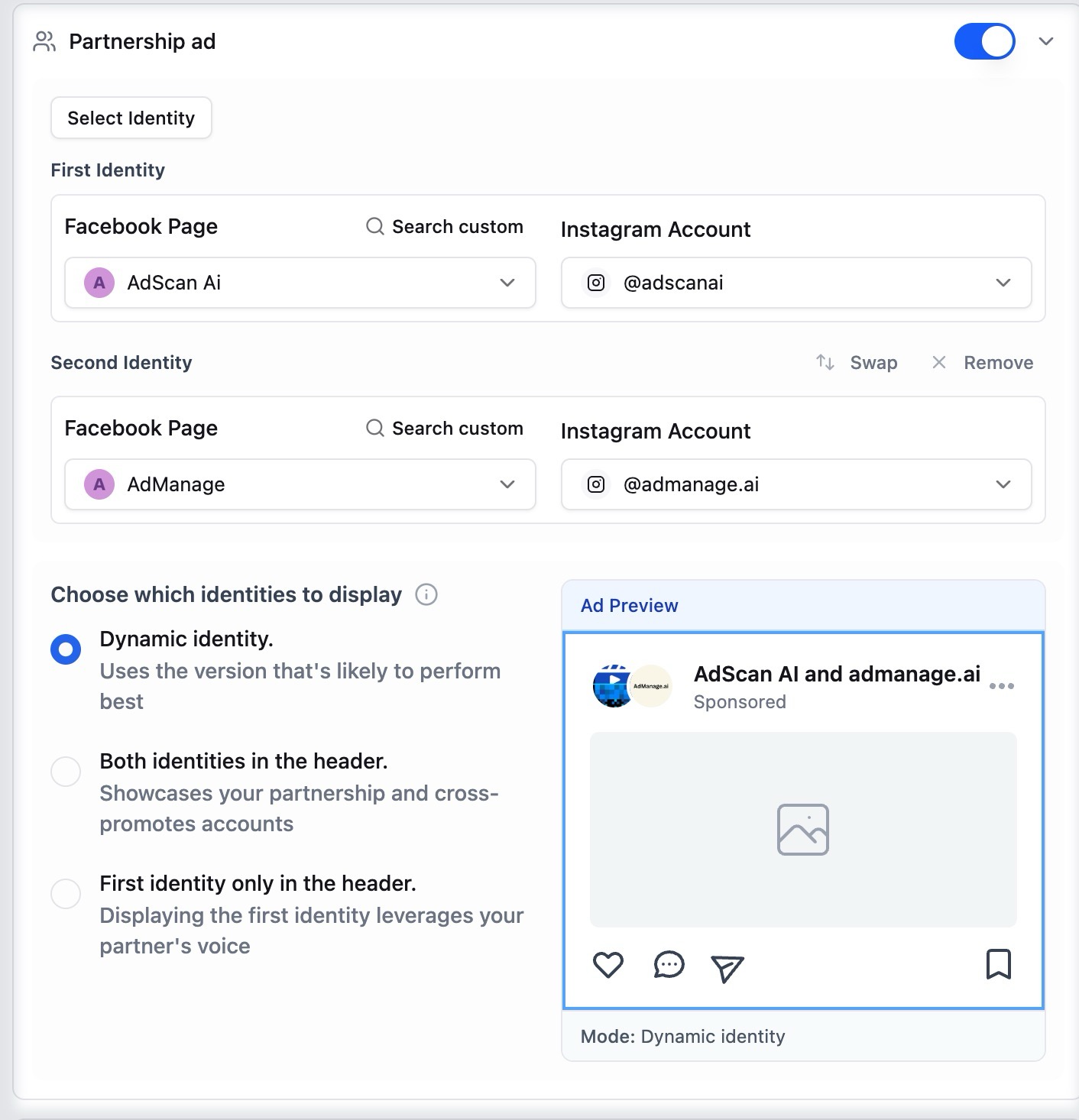Click the share icon in the ad preview
This screenshot has height=1120, width=1079.
pos(726,967)
